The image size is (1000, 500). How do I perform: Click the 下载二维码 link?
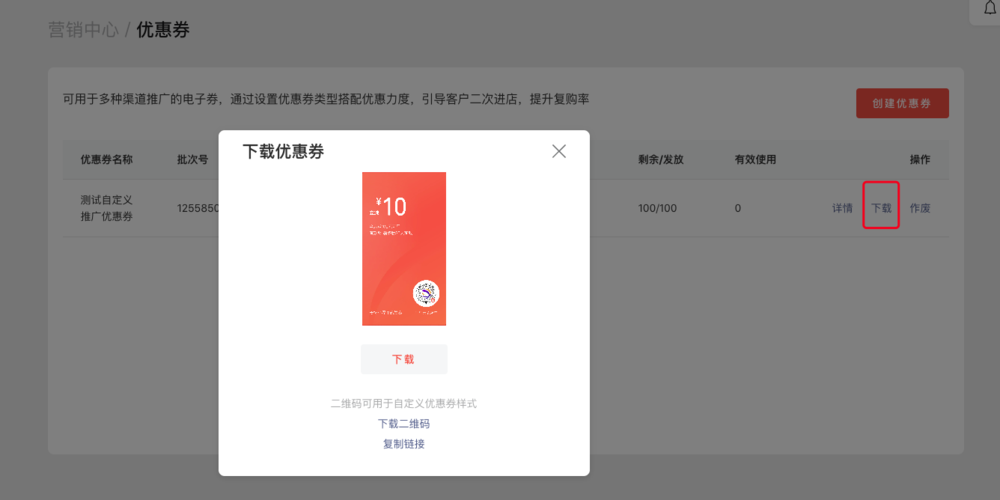404,424
